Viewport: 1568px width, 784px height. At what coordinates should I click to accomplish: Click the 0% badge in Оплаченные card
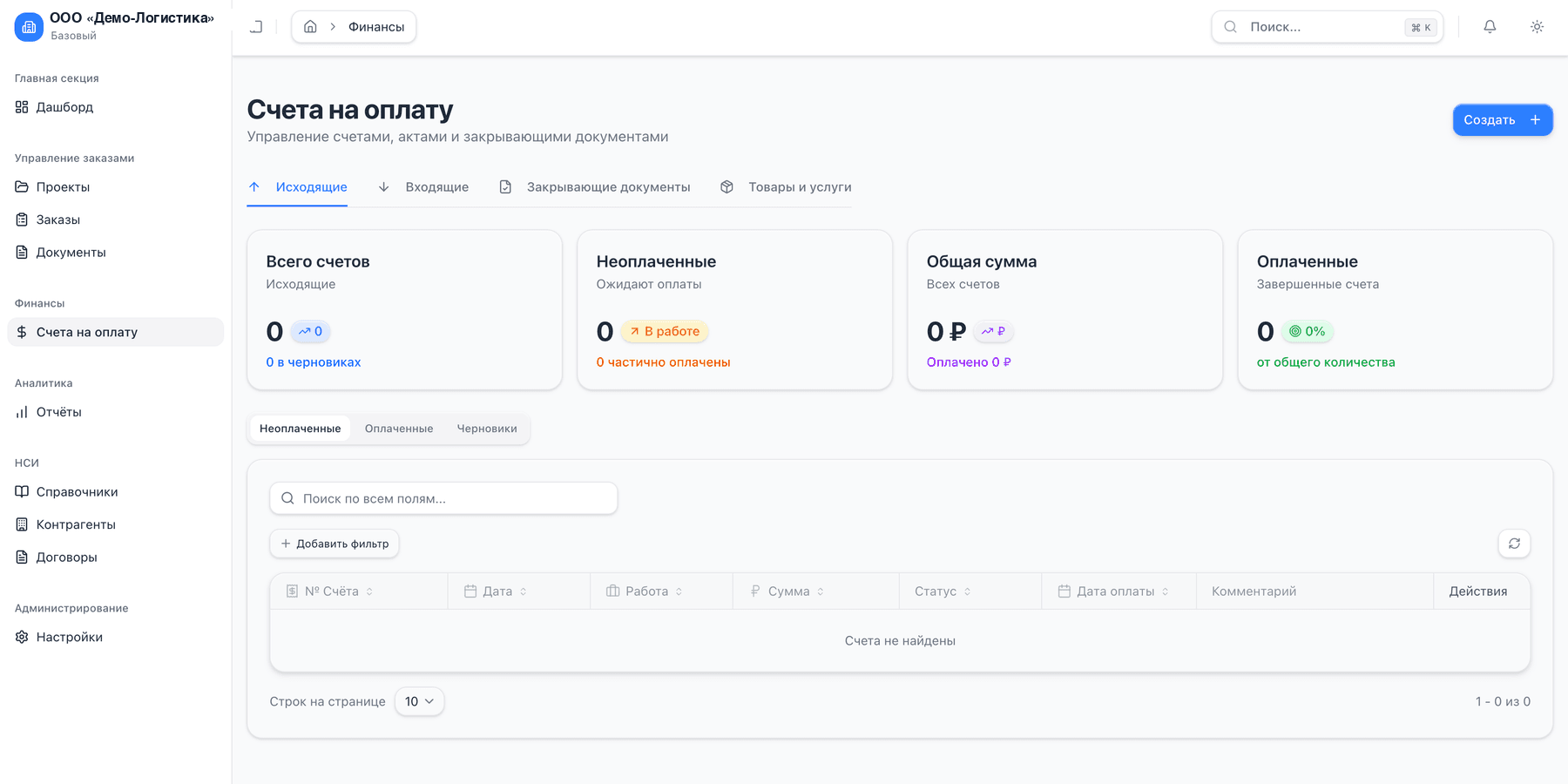tap(1307, 331)
